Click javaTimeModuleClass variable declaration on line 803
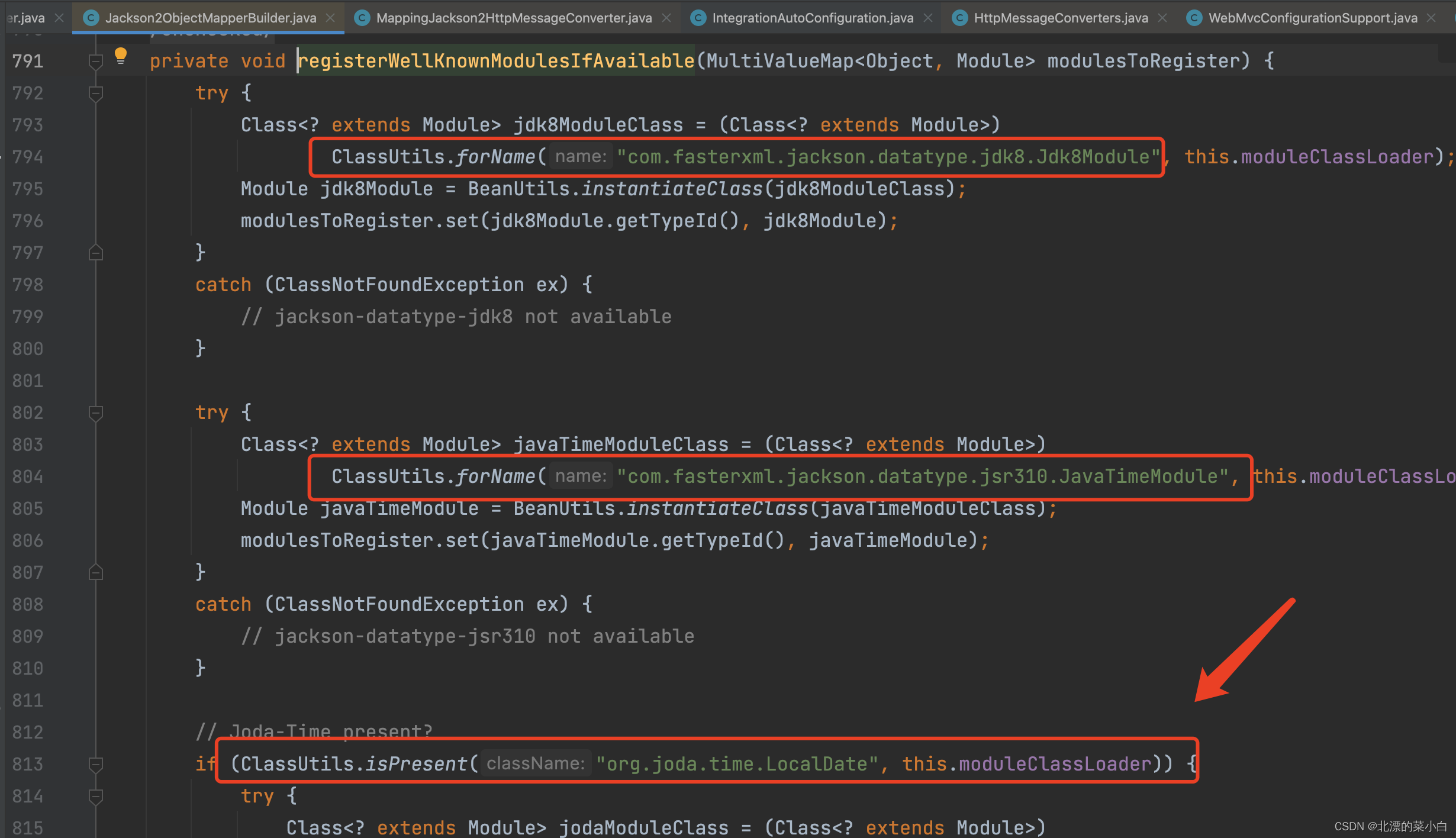 click(x=621, y=444)
